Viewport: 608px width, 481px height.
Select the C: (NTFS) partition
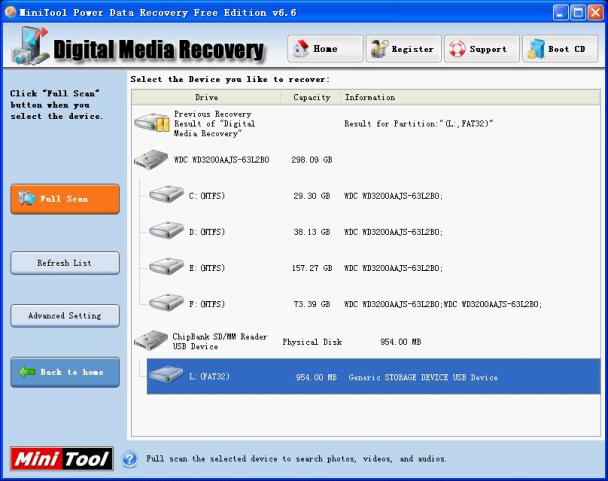[x=373, y=196]
